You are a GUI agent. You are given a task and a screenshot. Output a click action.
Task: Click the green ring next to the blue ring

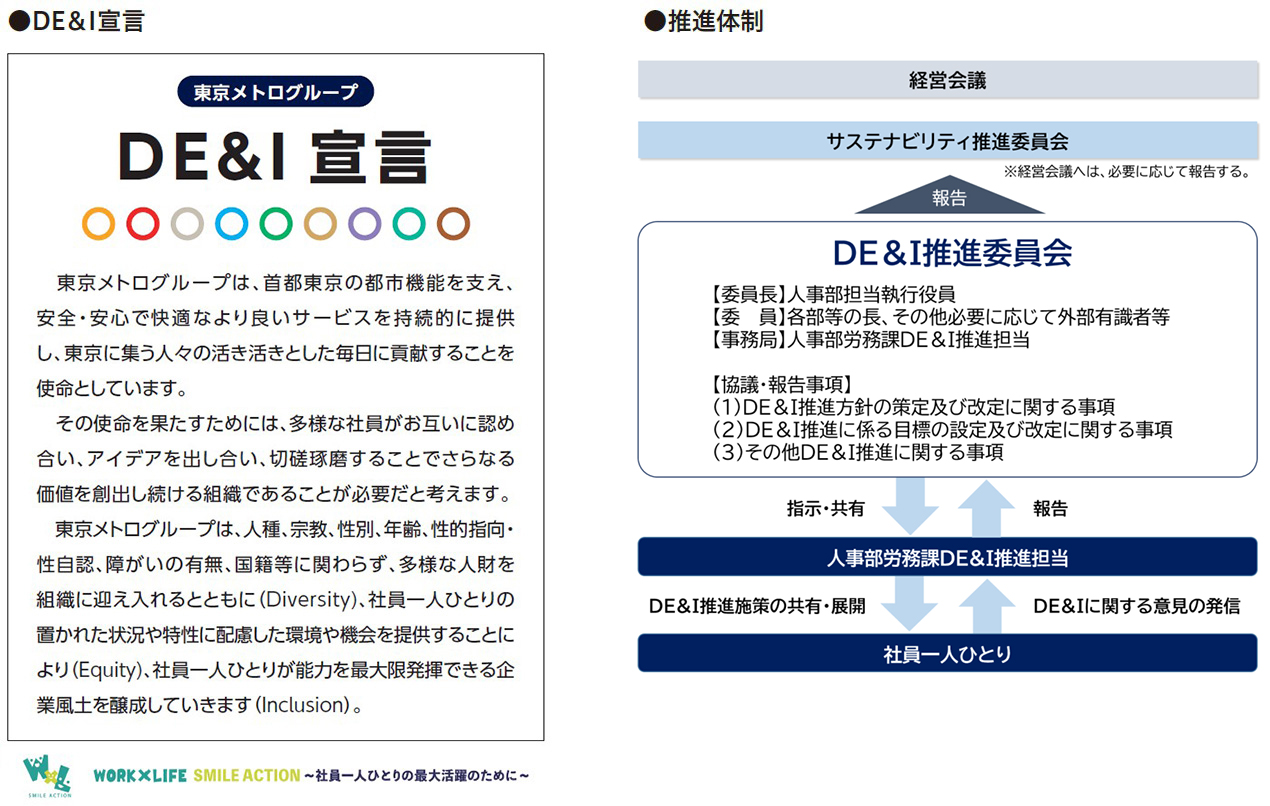point(276,223)
